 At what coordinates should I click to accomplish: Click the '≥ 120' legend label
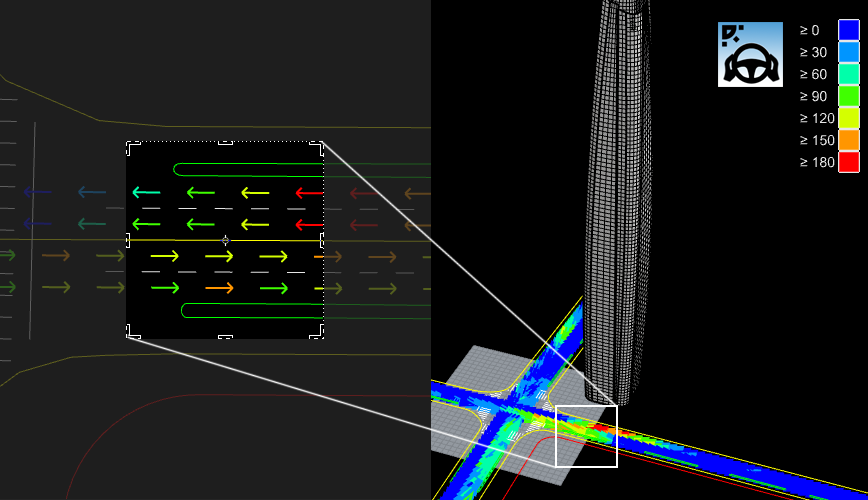coord(817,118)
